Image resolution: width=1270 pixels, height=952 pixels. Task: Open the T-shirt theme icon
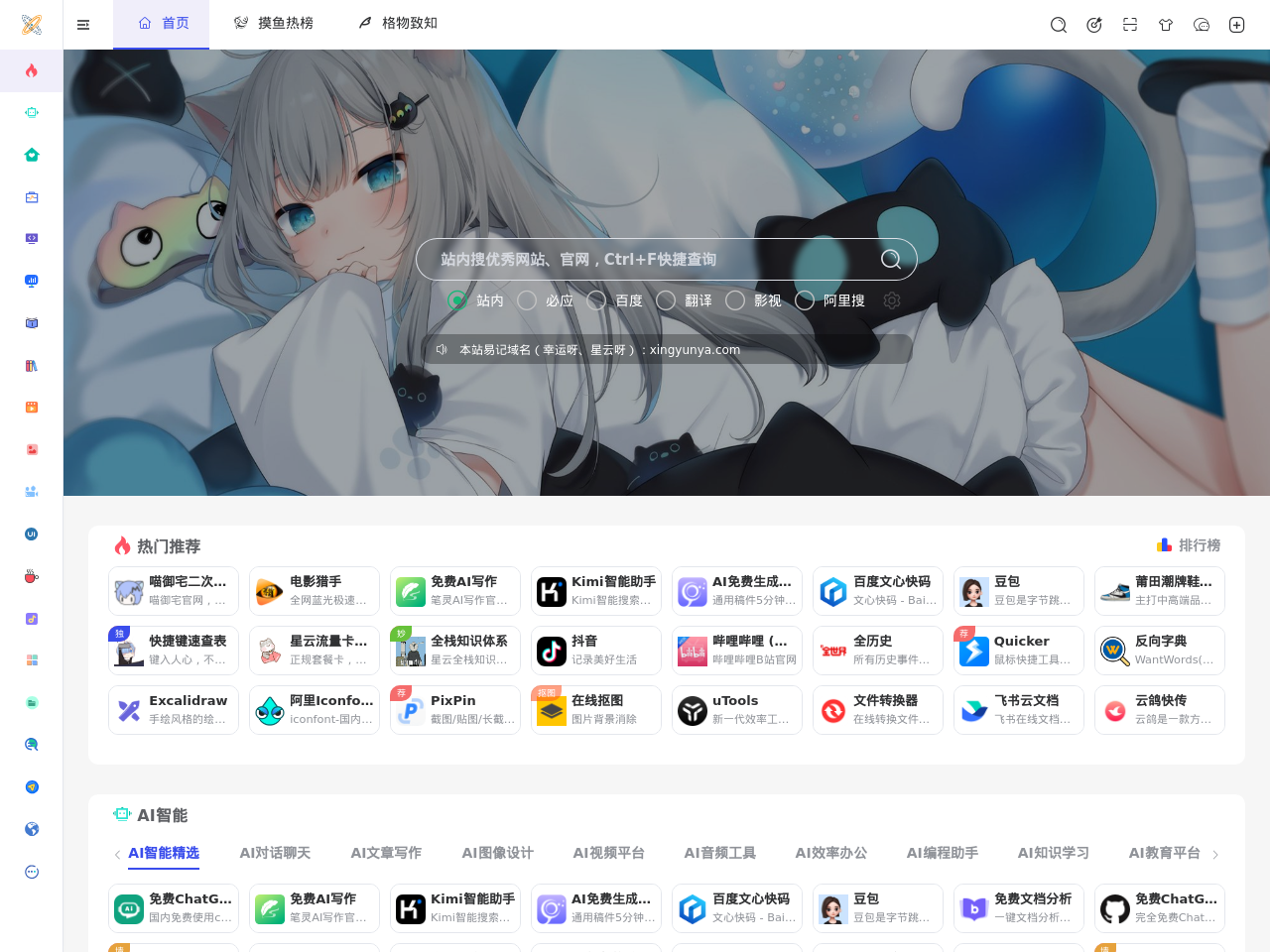click(x=1166, y=25)
